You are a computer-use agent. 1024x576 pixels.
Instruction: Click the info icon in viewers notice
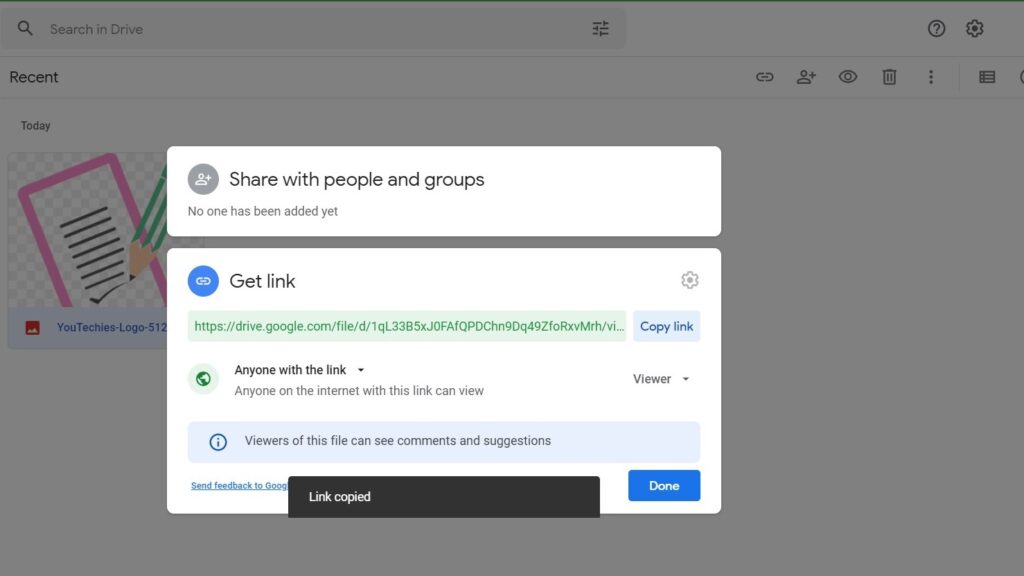pos(218,442)
